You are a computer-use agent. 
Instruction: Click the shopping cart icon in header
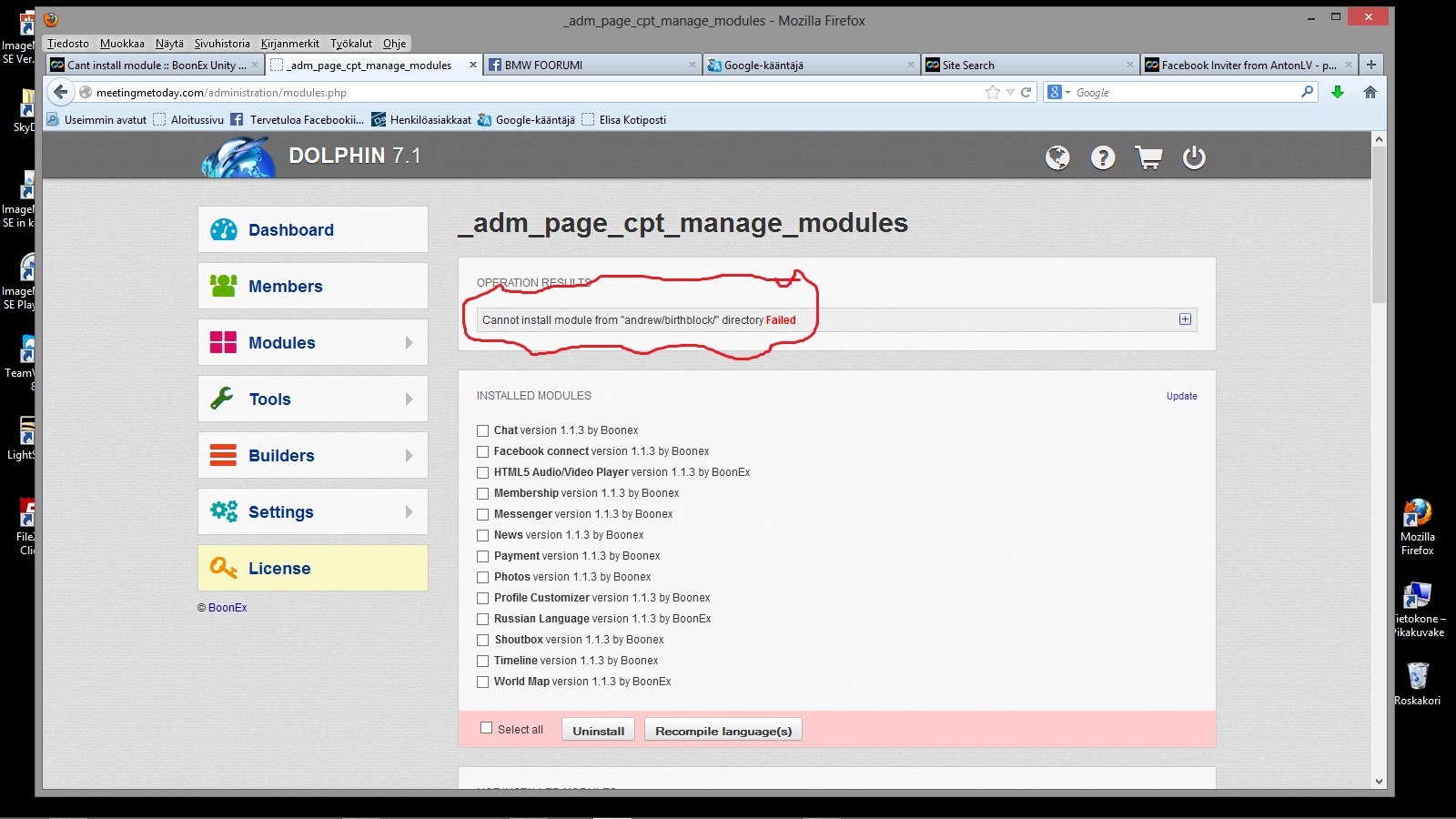(1148, 157)
